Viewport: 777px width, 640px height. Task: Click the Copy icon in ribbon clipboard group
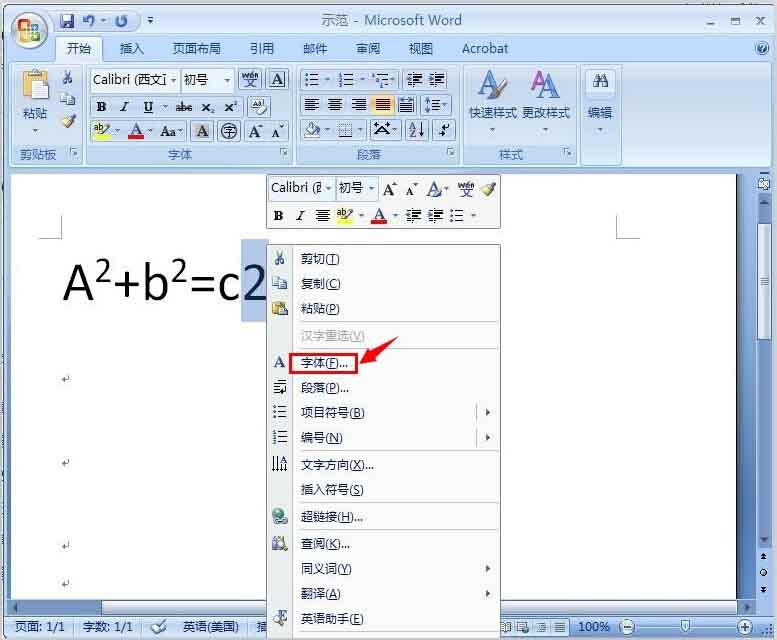click(x=67, y=99)
